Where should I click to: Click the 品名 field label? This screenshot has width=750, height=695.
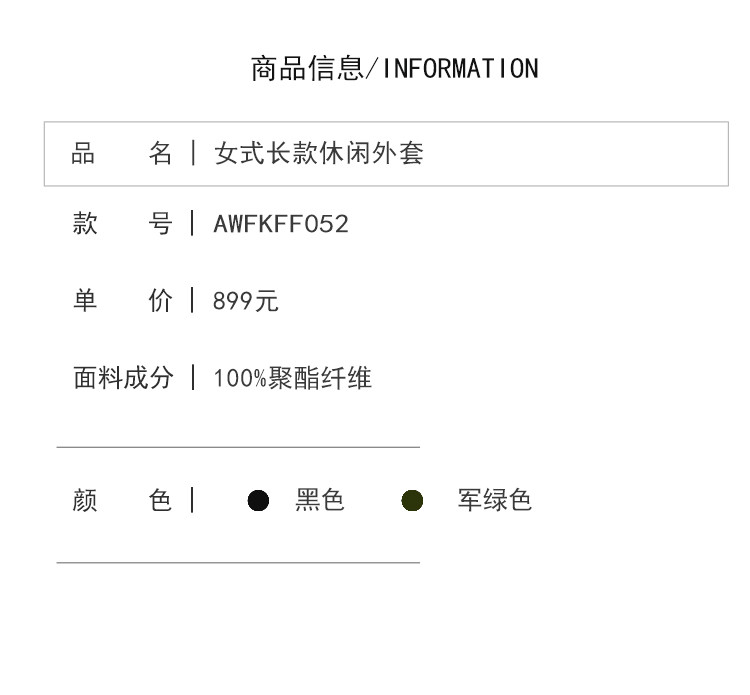pos(121,154)
